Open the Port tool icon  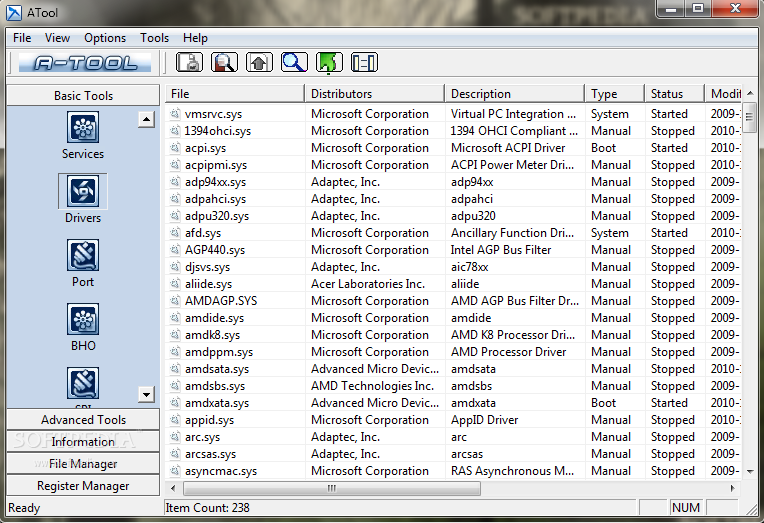coord(83,255)
